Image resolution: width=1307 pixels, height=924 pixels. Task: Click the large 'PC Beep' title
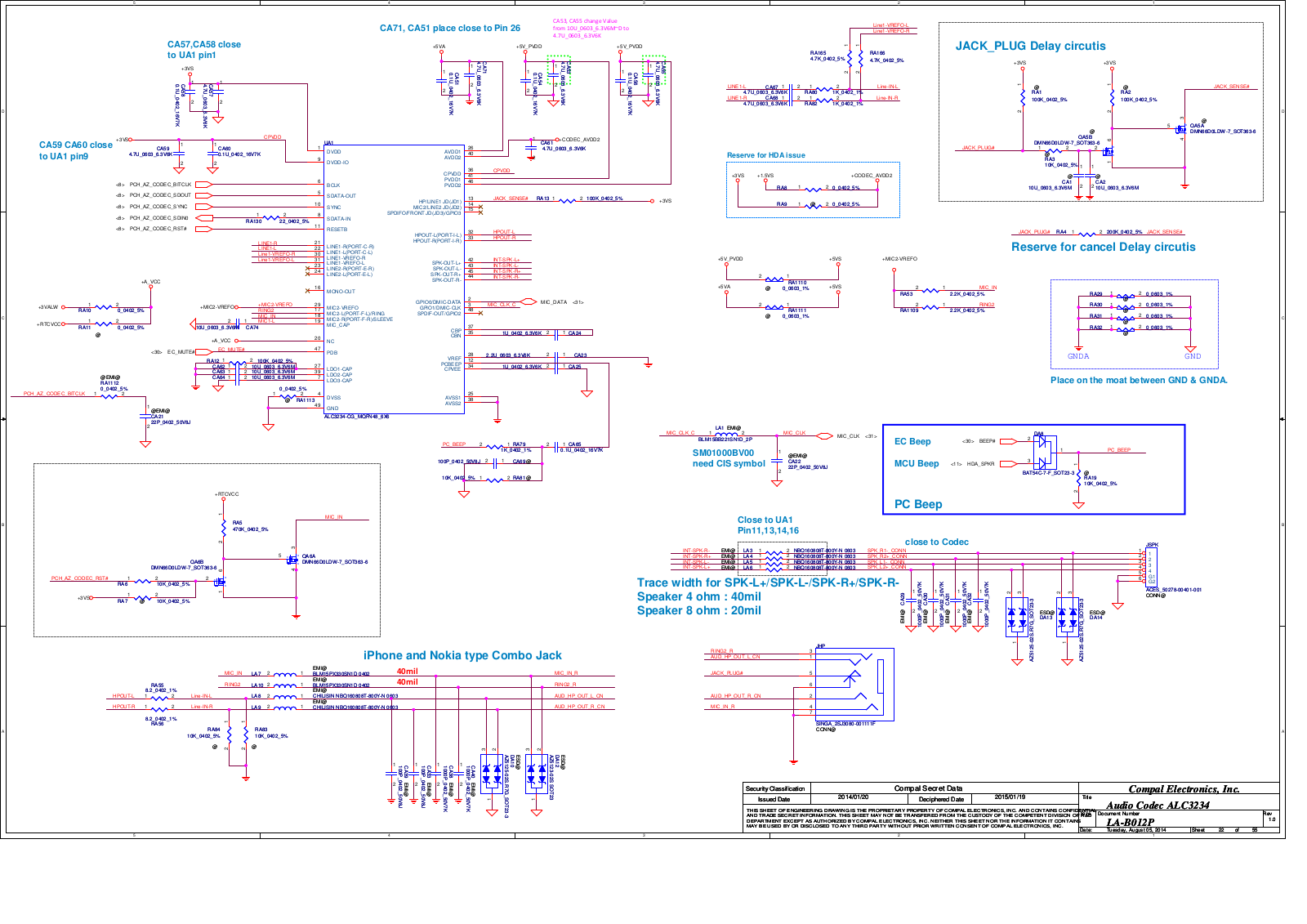click(918, 504)
